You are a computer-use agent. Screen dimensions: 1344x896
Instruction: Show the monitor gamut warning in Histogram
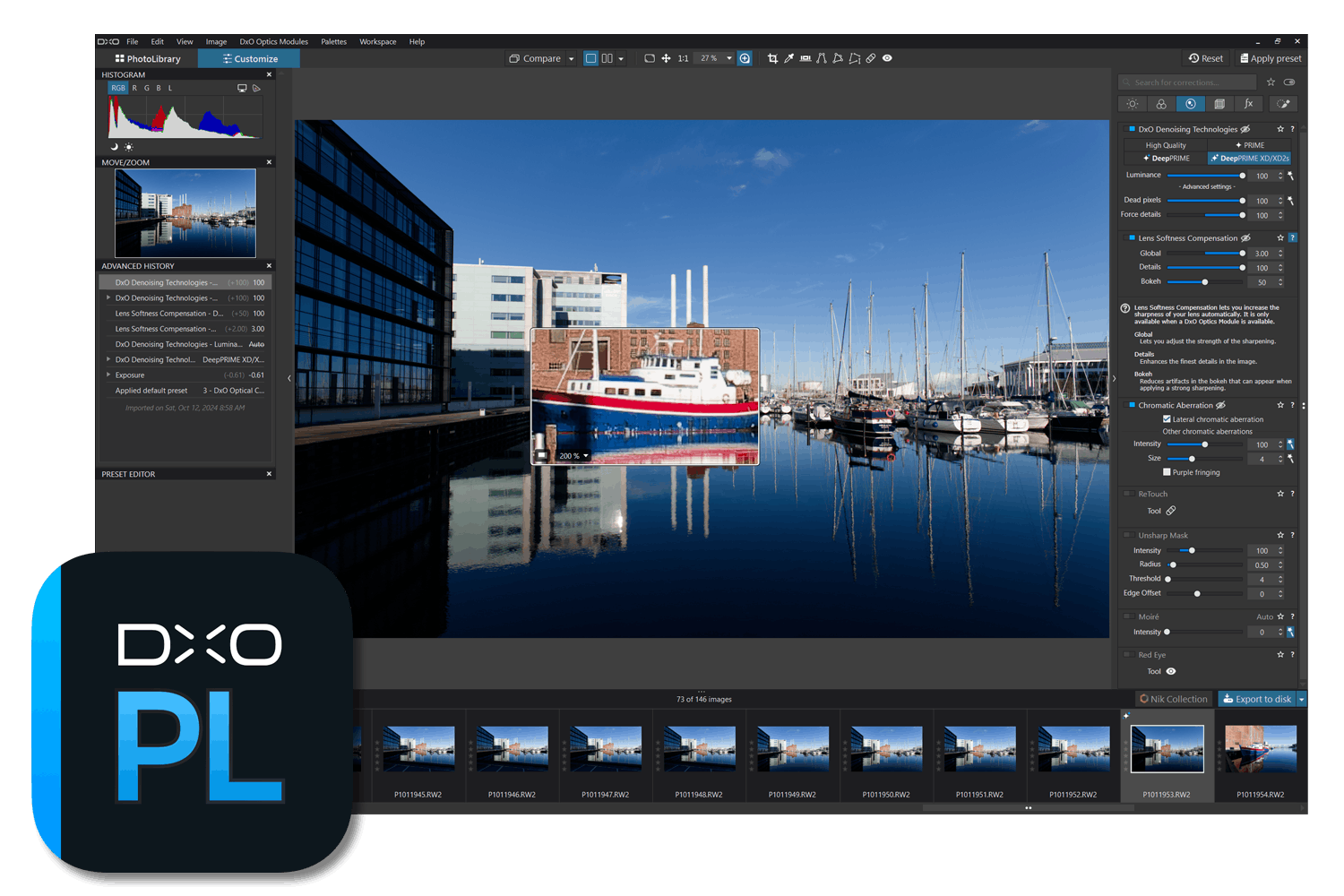(242, 88)
